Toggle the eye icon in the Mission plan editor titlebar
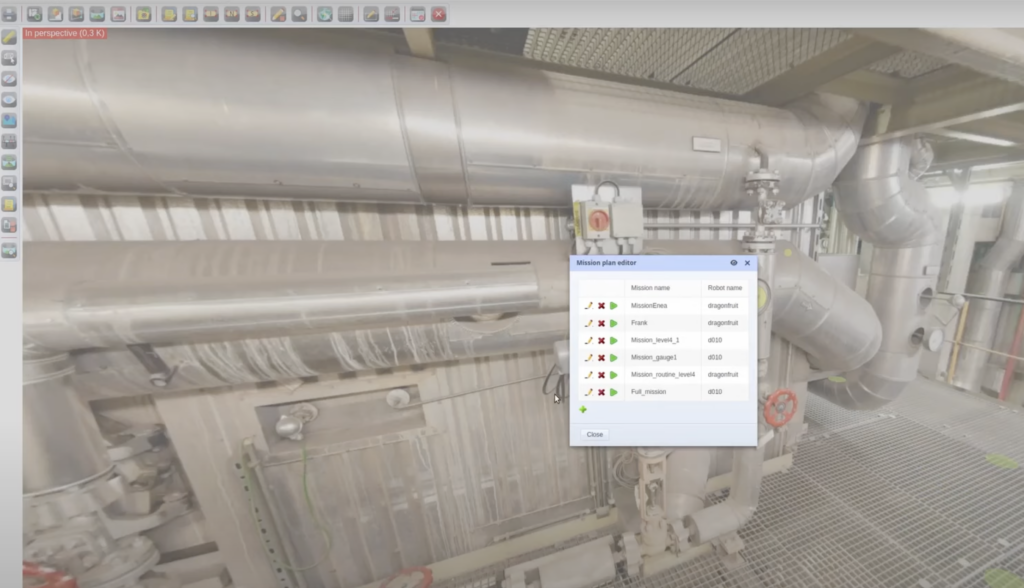1024x588 pixels. (734, 263)
